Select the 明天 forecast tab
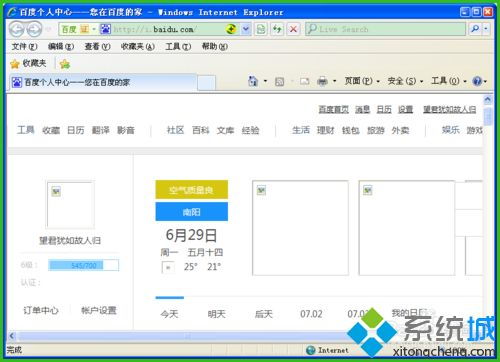 click(x=217, y=314)
